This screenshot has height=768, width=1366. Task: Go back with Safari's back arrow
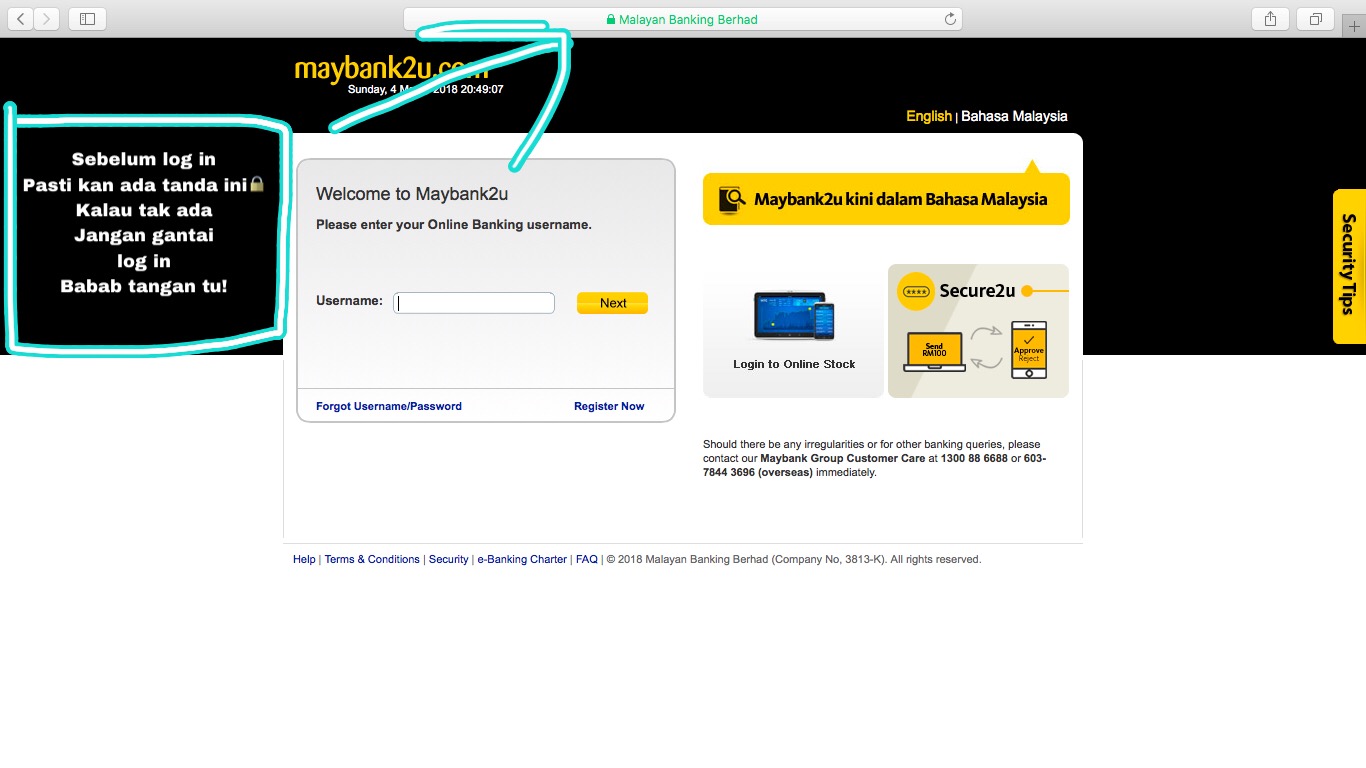click(21, 18)
